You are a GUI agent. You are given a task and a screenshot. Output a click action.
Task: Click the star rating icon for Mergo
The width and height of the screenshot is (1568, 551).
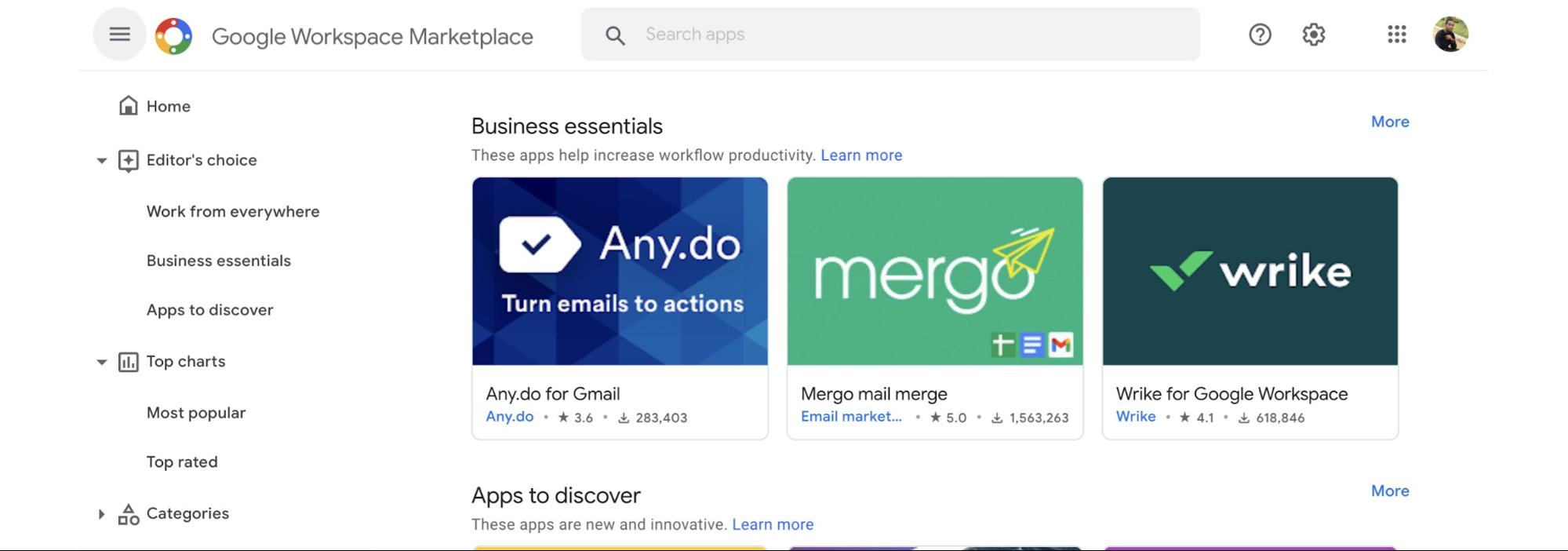(936, 418)
